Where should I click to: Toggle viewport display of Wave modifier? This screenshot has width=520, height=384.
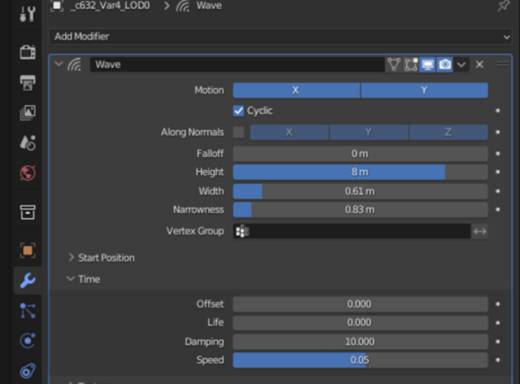428,64
